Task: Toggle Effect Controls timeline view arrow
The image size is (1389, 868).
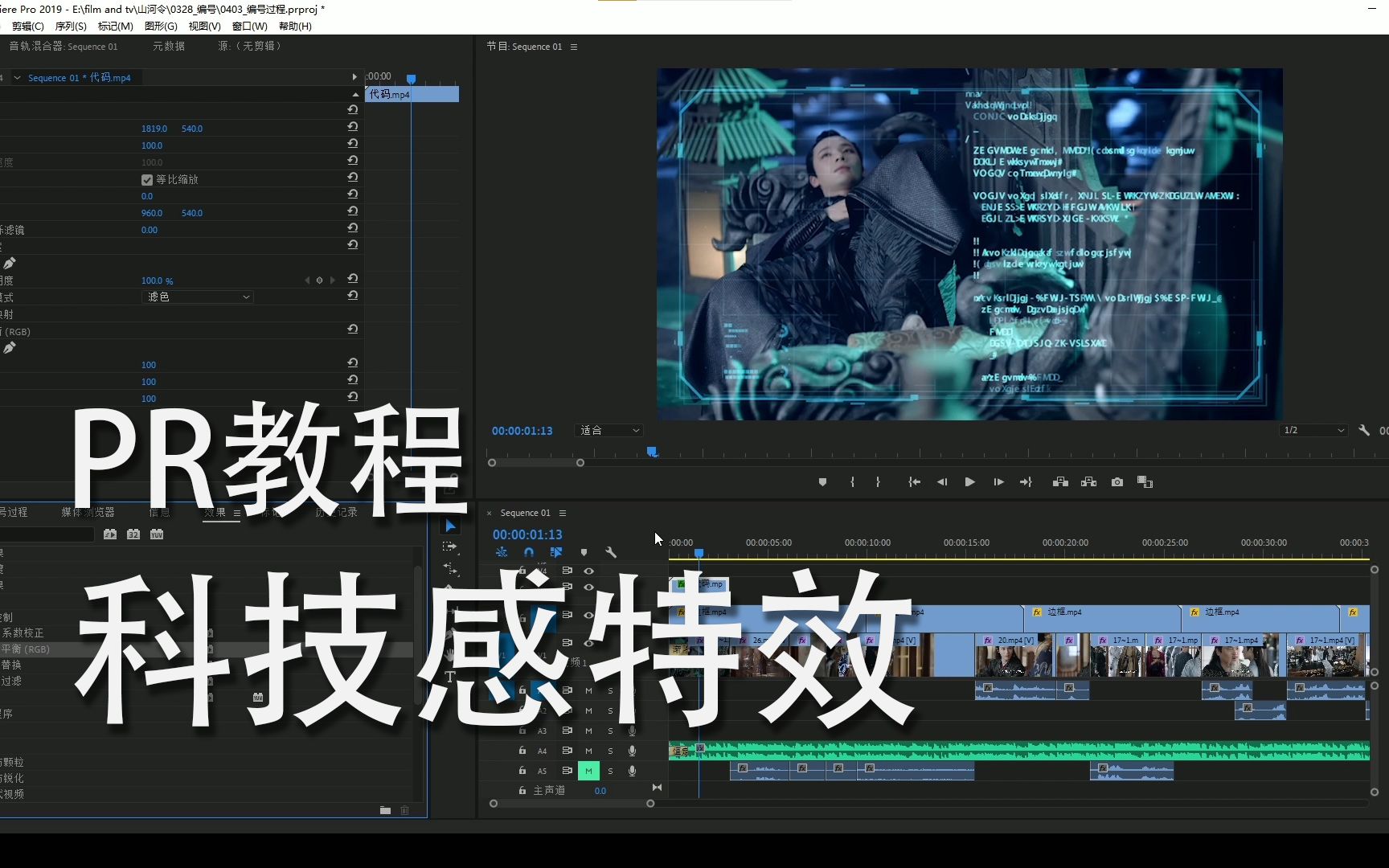Action: (x=354, y=77)
